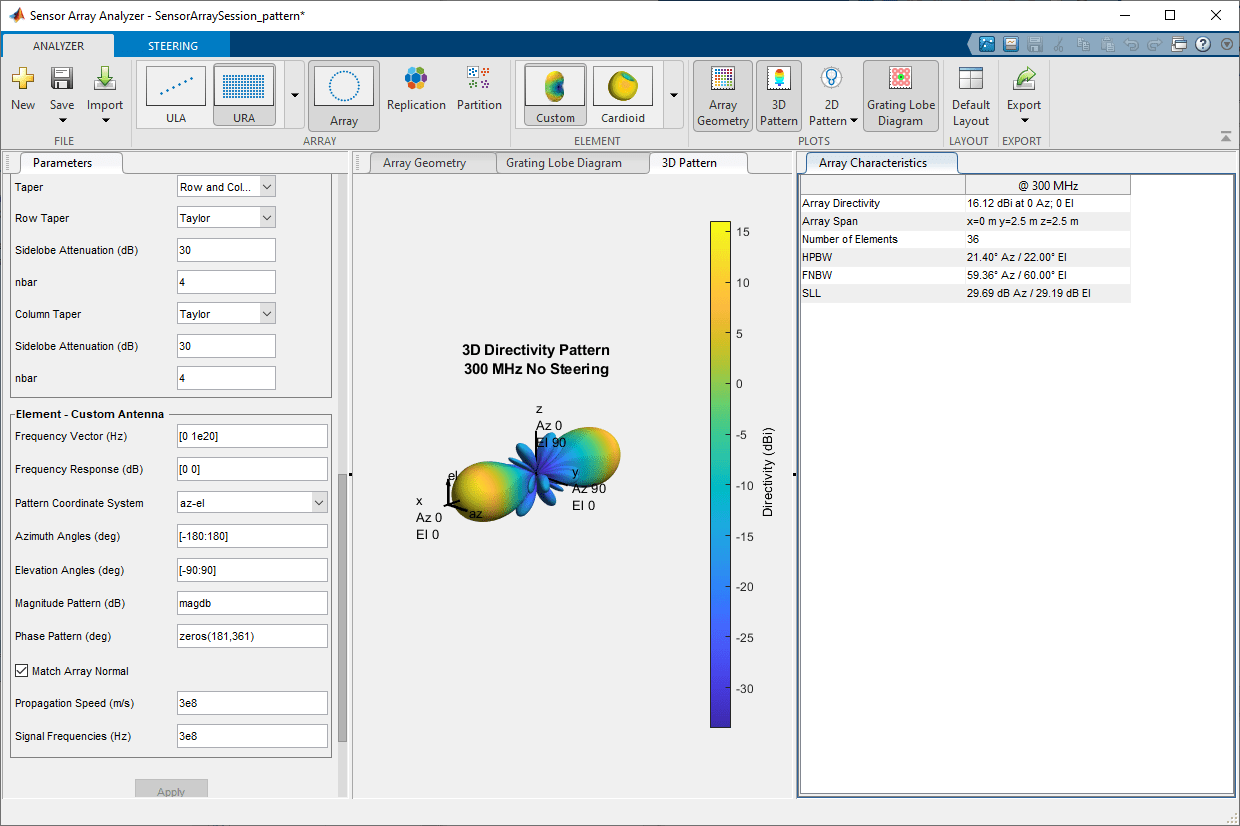Open the Partition array tool
The height and width of the screenshot is (826, 1240).
[x=479, y=93]
